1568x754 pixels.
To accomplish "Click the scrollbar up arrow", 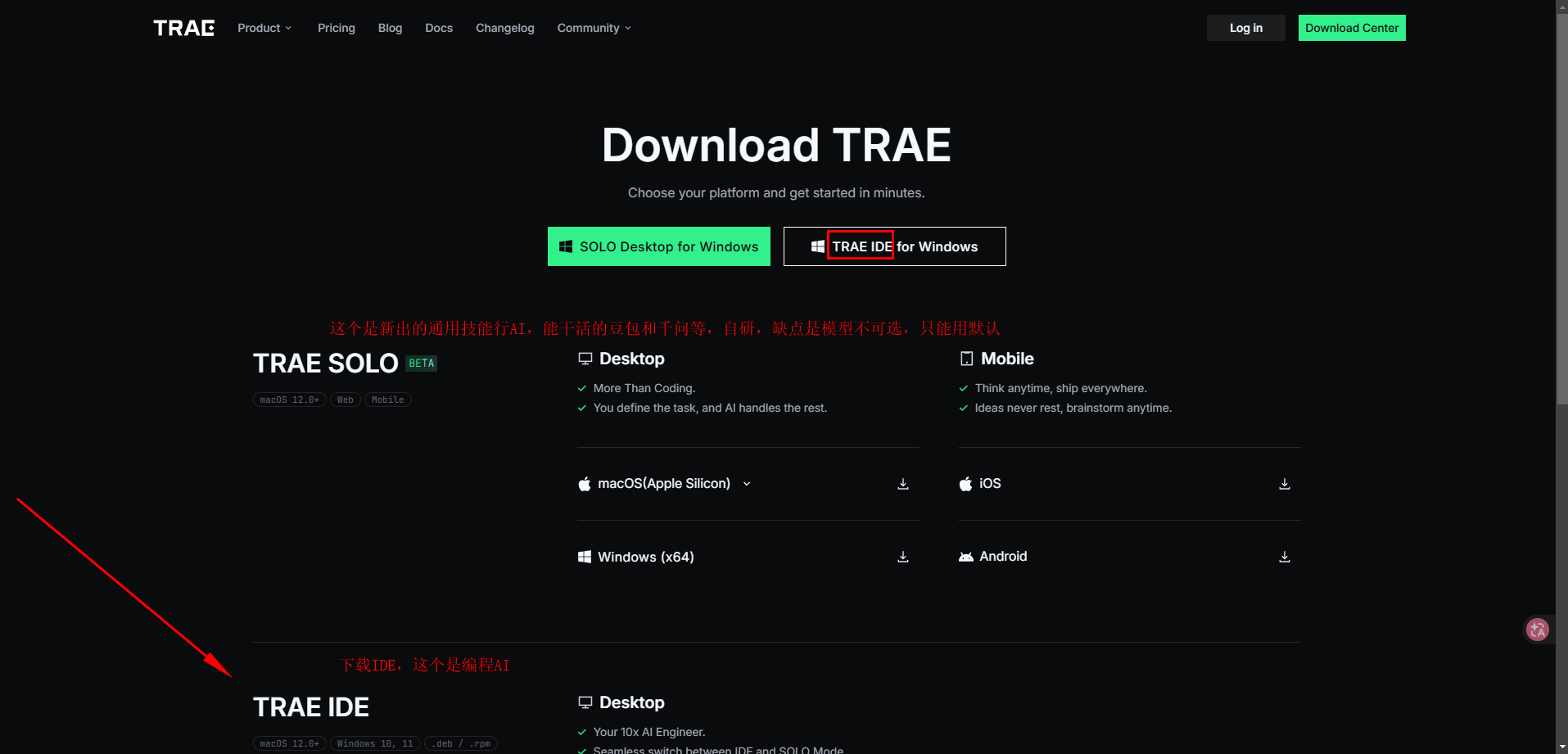I will (x=1561, y=5).
